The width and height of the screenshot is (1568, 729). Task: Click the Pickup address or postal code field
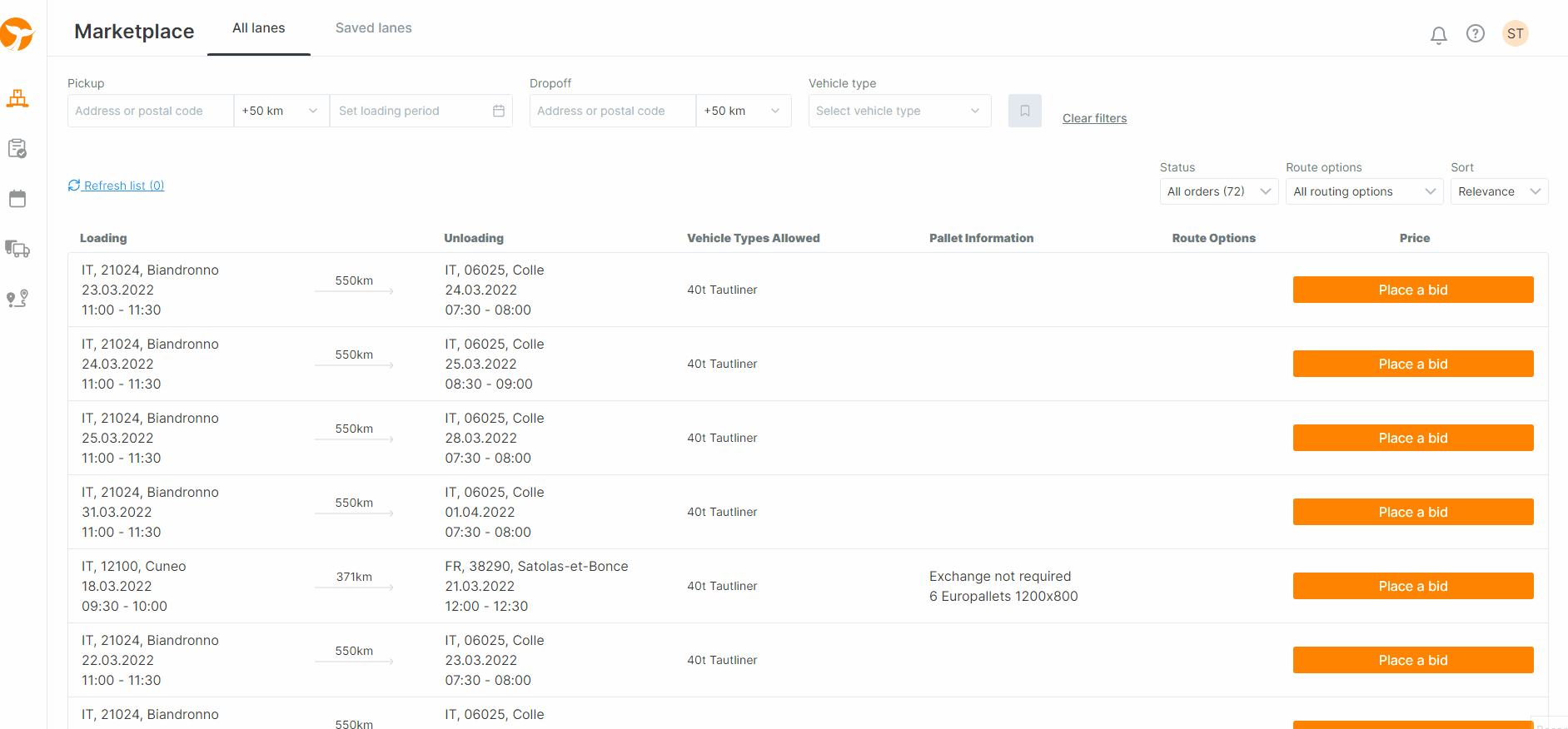[x=151, y=111]
